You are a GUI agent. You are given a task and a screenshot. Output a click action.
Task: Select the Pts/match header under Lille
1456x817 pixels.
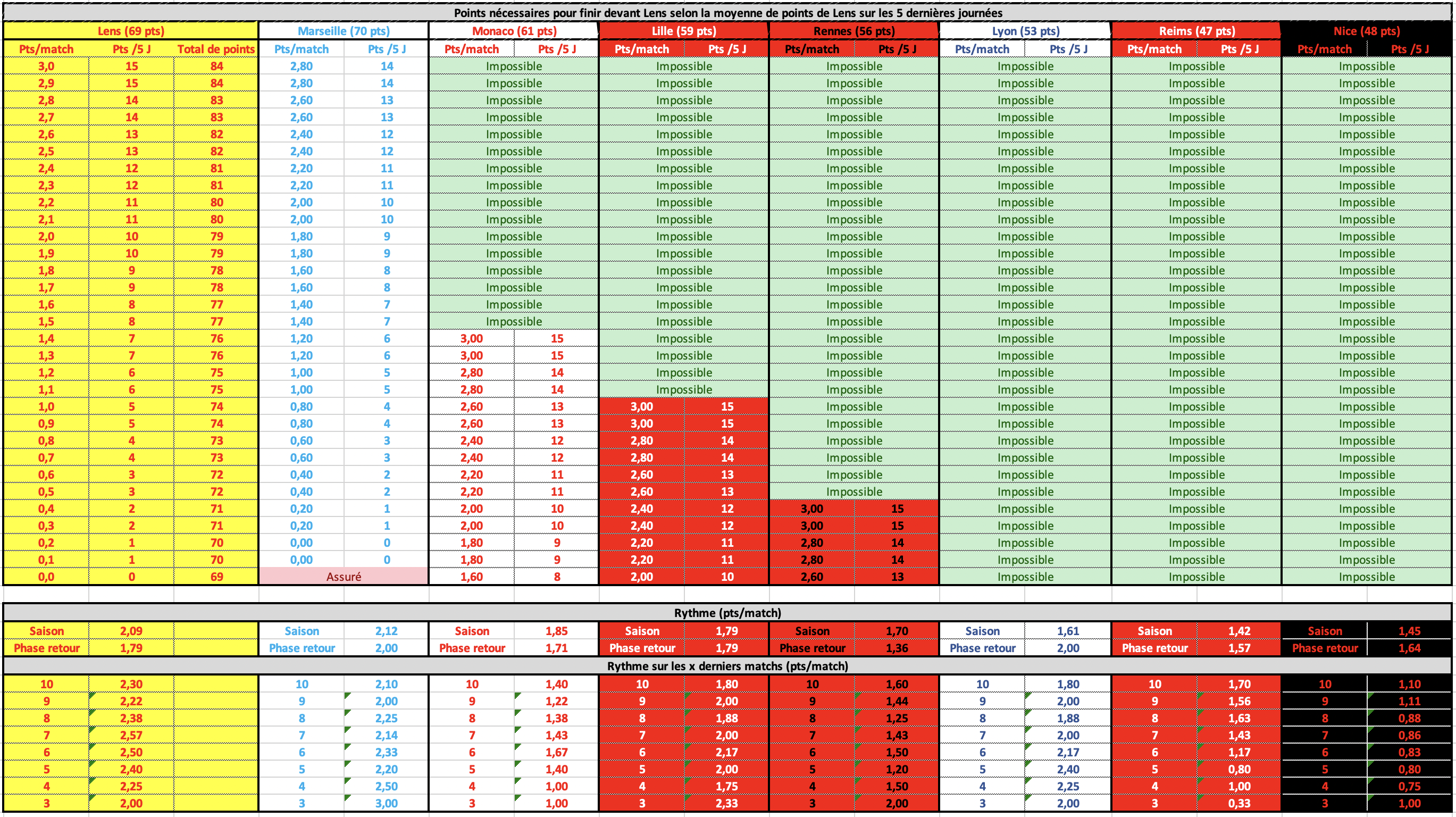642,49
